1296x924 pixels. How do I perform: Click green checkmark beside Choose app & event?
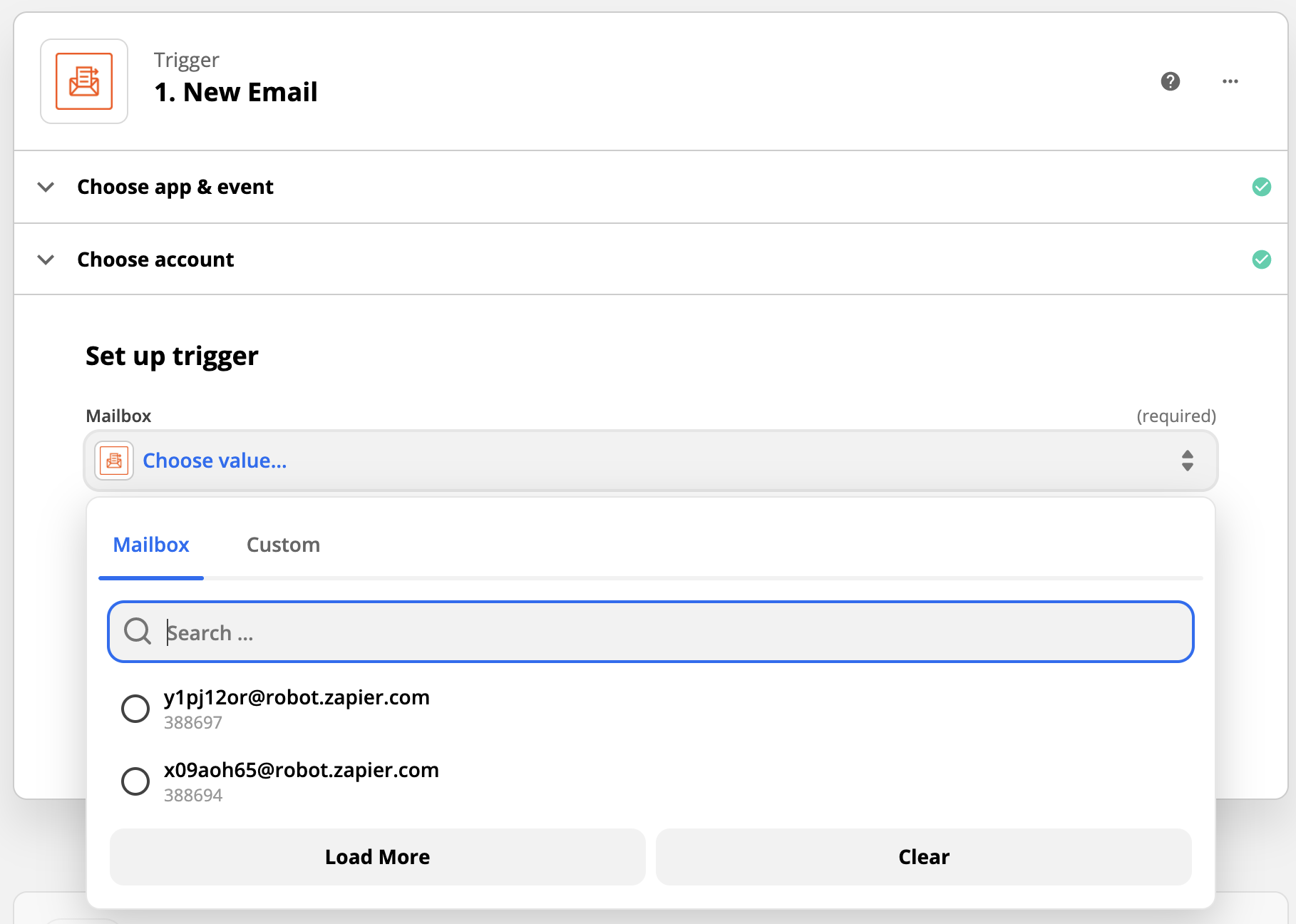(1261, 187)
